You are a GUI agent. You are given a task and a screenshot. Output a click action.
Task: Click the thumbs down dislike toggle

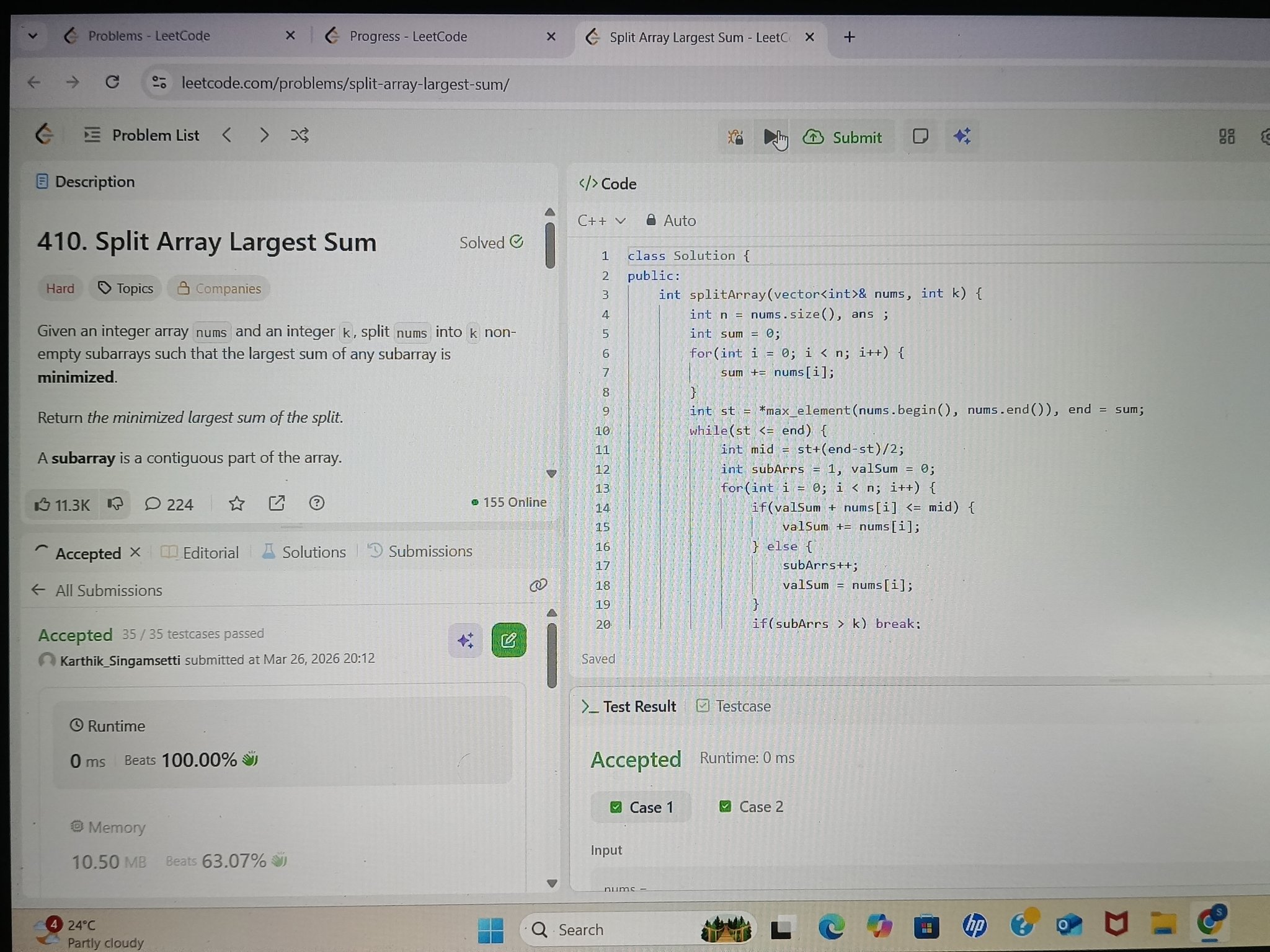pyautogui.click(x=115, y=504)
